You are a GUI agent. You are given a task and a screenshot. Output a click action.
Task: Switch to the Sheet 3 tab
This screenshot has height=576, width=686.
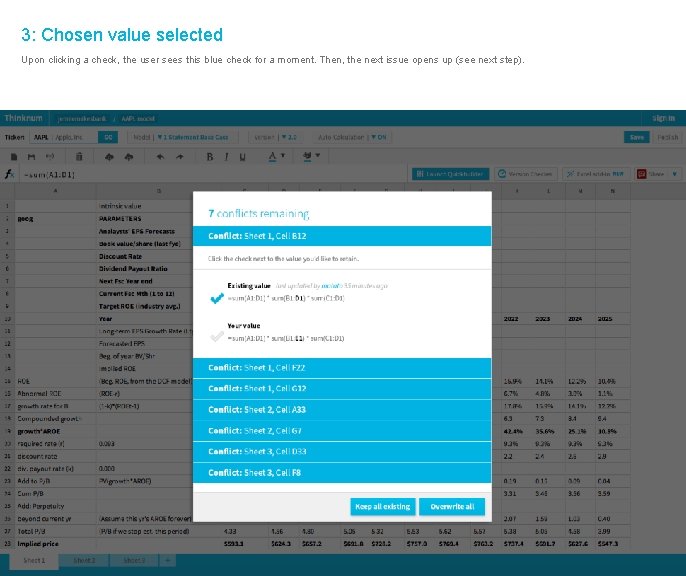click(134, 561)
